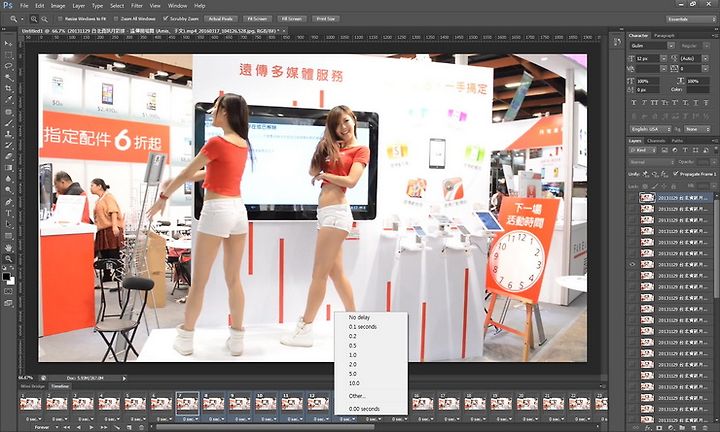Screen dimensions: 720x432
Task: Open the font family Gulim dropdown
Action: pyautogui.click(x=671, y=45)
